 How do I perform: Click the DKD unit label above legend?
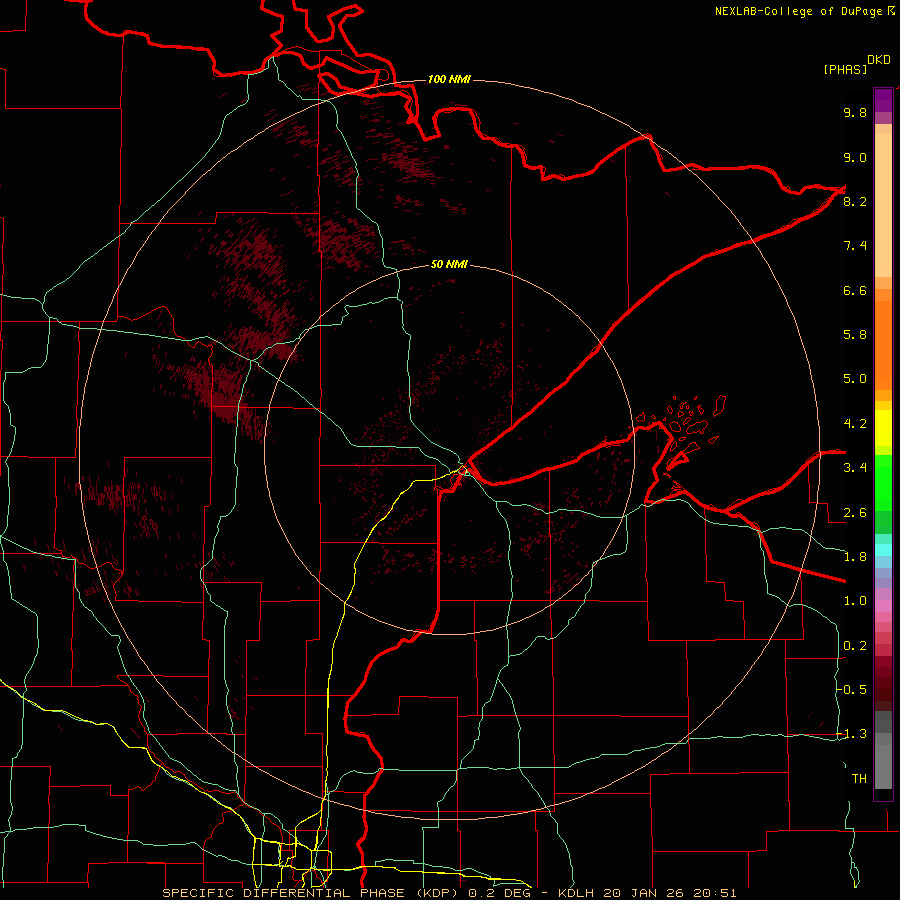tap(879, 60)
